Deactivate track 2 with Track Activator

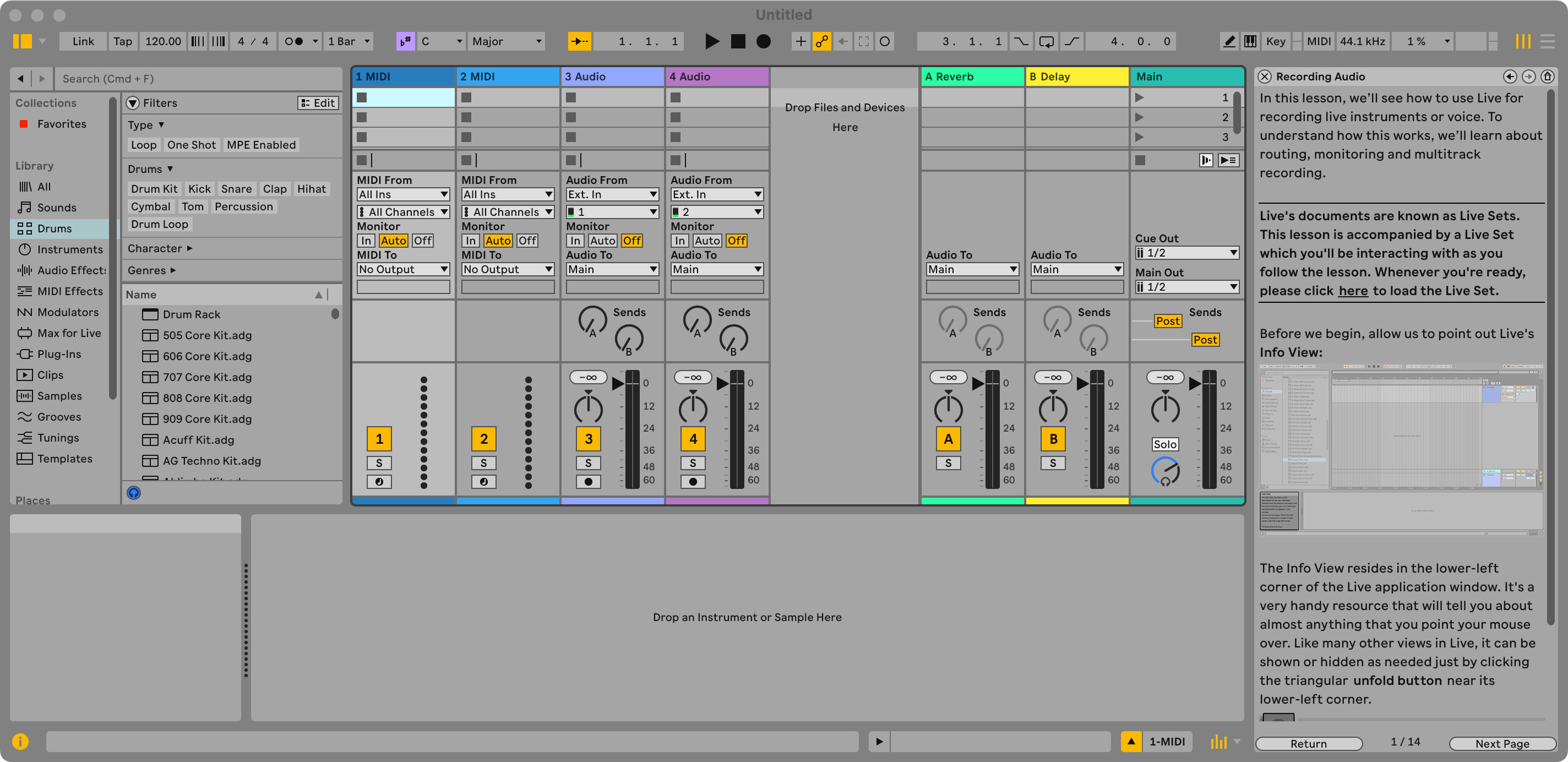coord(484,439)
